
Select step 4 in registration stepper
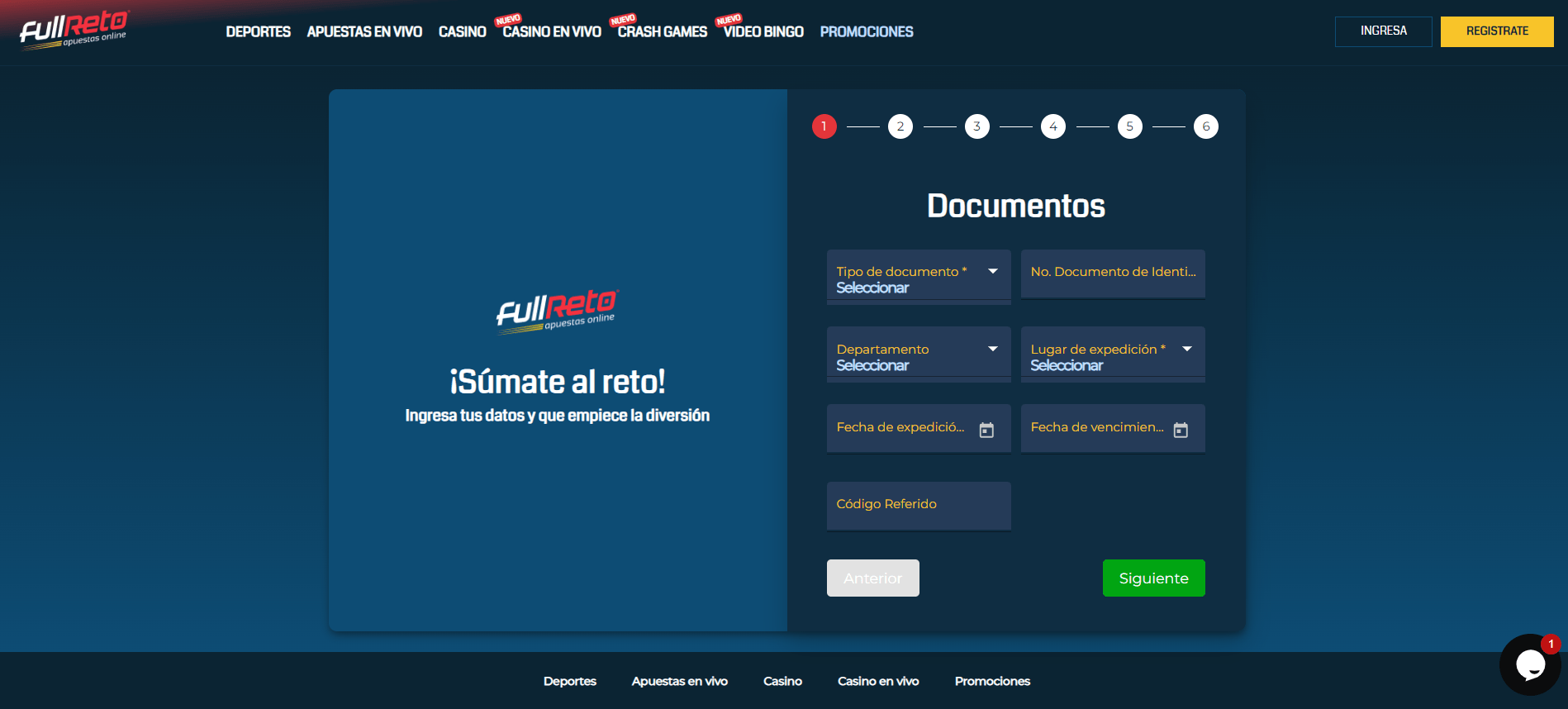click(x=1053, y=126)
